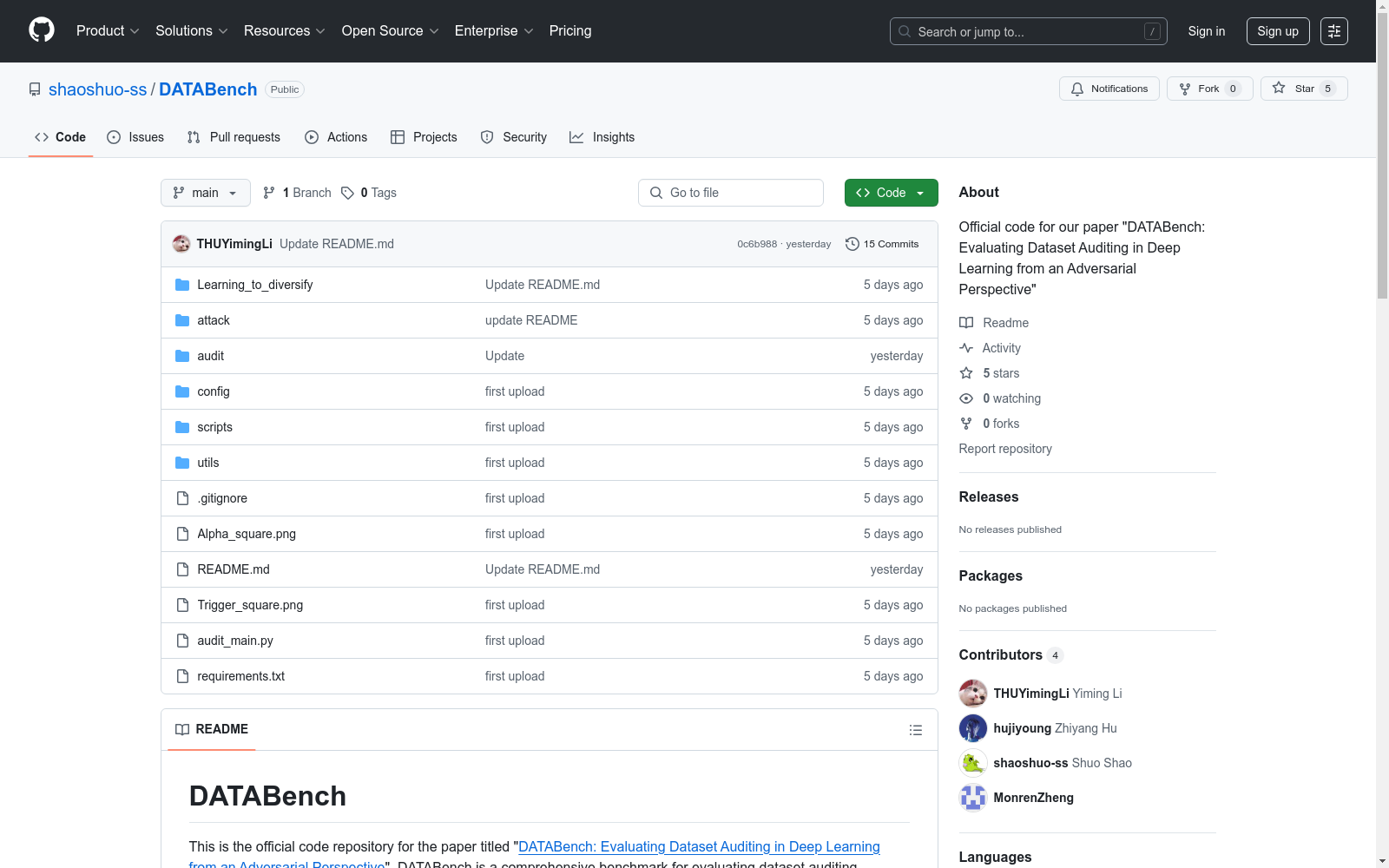Open the Projects tab
The width and height of the screenshot is (1389, 868).
[x=424, y=137]
